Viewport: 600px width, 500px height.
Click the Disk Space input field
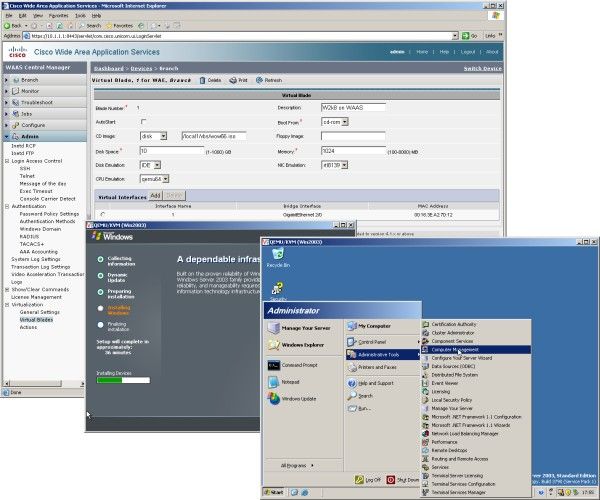pyautogui.click(x=172, y=151)
